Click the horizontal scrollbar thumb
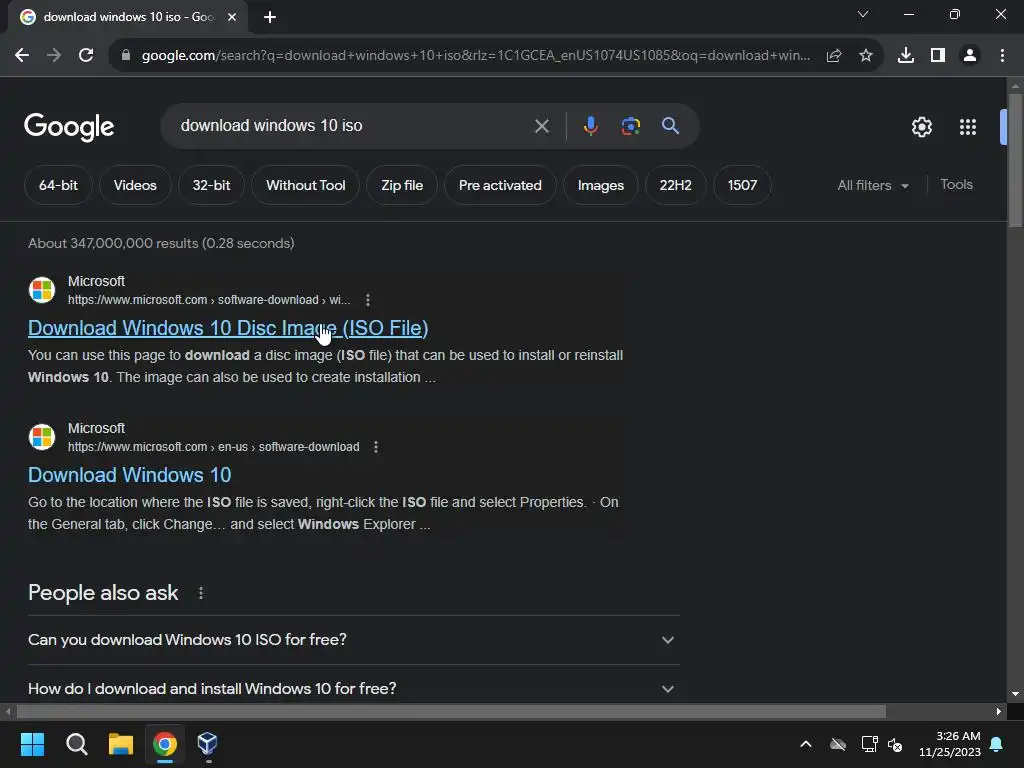Screen dimensions: 1024x768 (x=451, y=711)
